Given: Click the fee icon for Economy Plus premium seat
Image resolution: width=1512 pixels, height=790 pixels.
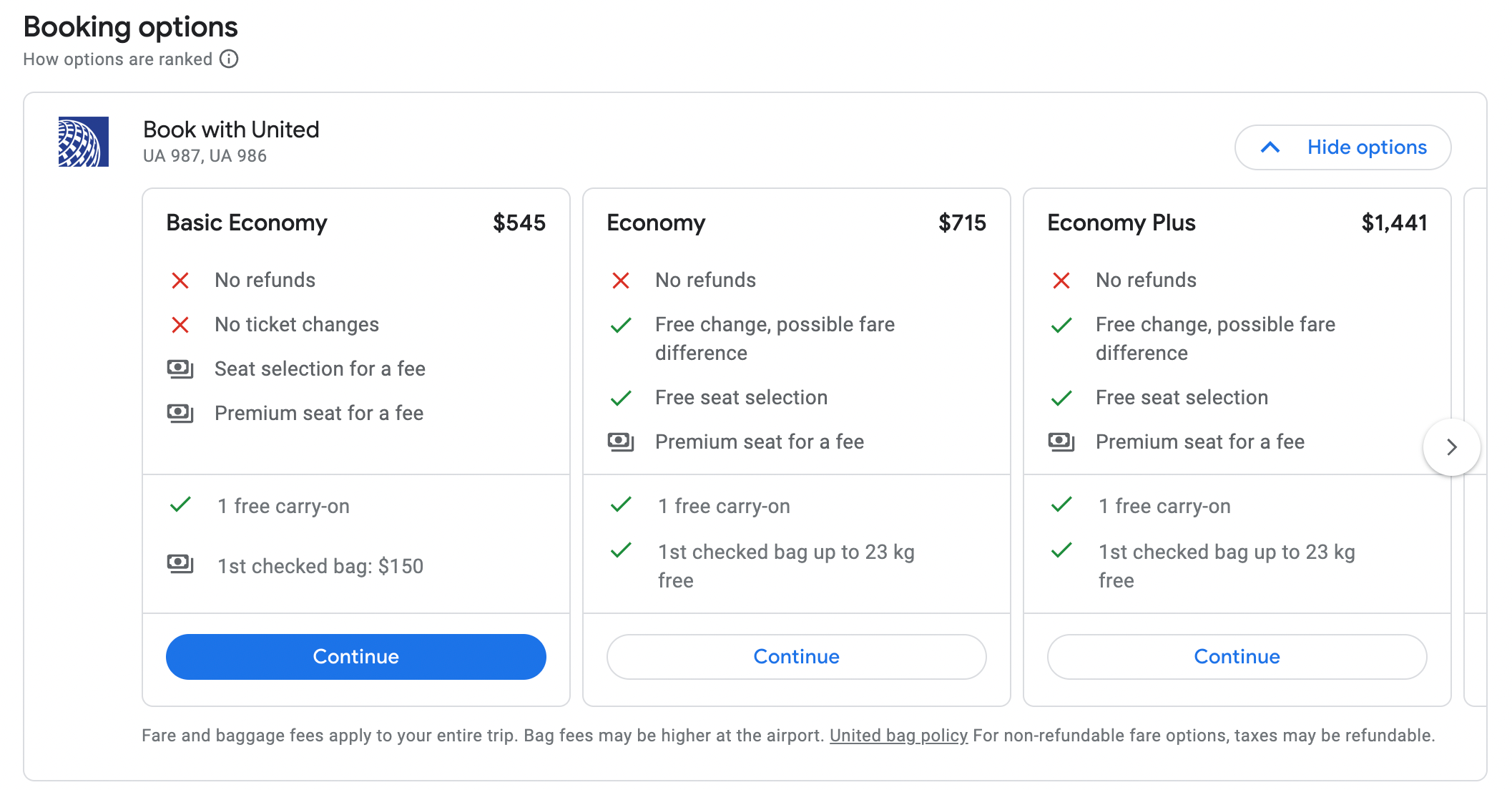Looking at the screenshot, I should coord(1061,442).
